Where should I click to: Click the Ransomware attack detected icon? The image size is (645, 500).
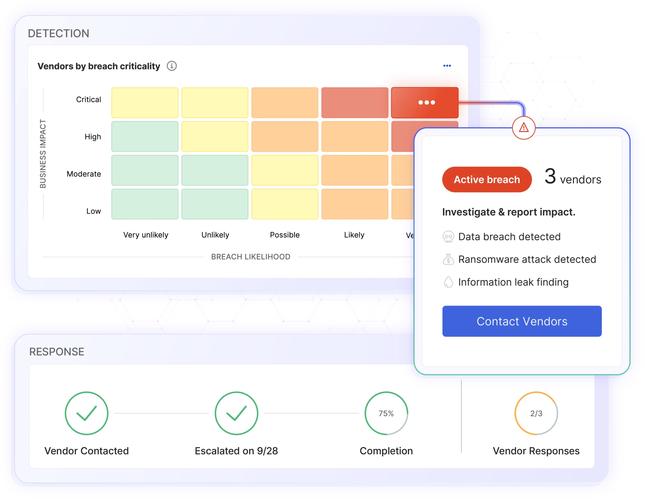448,260
